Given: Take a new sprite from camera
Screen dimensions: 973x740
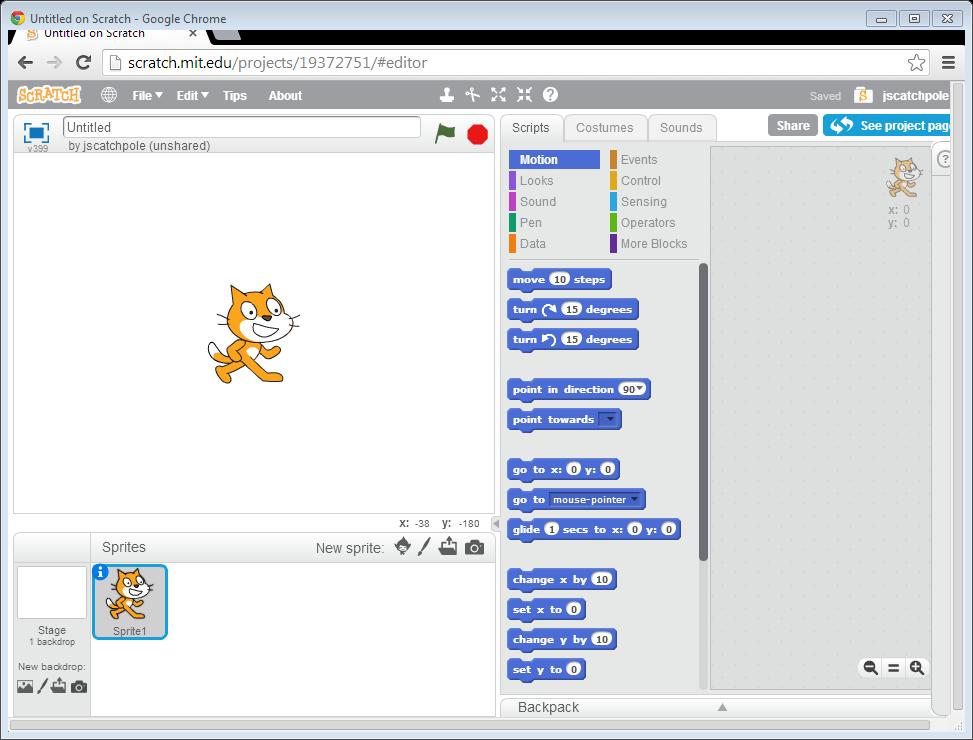Looking at the screenshot, I should (475, 547).
